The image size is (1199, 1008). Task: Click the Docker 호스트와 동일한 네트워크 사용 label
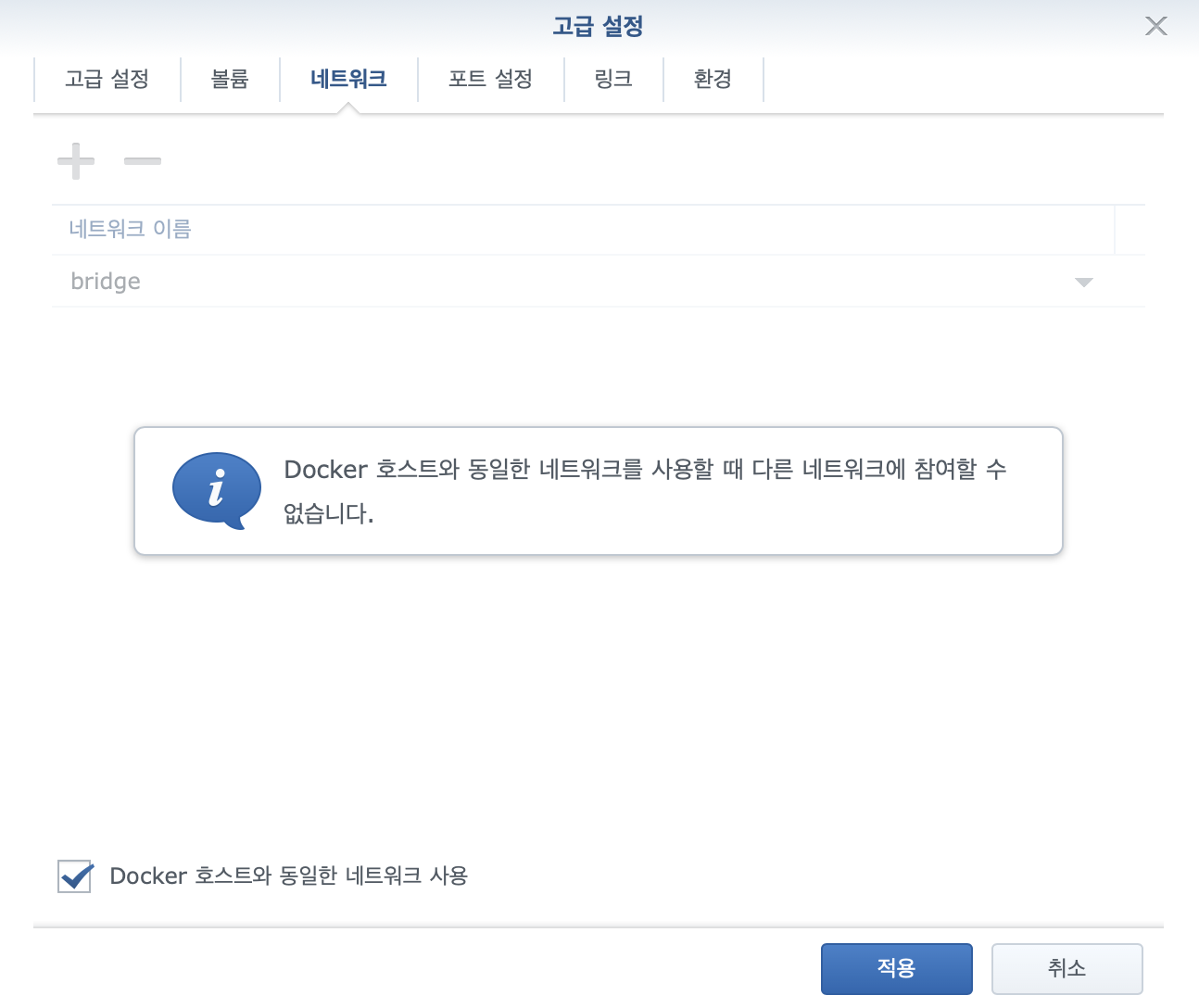coord(288,876)
